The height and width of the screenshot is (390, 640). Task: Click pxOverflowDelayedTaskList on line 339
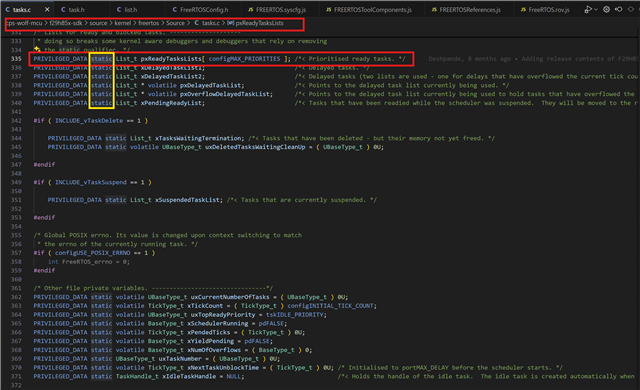tap(225, 94)
